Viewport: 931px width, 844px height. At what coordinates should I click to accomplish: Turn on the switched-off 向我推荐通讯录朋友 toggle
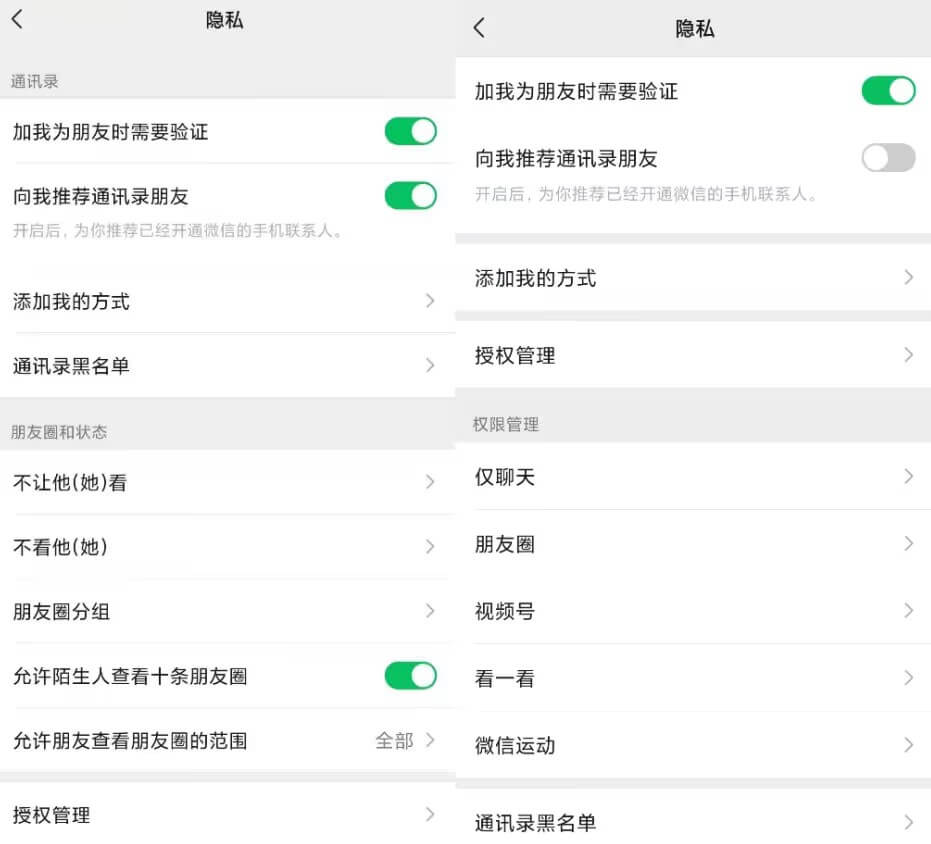[x=888, y=158]
